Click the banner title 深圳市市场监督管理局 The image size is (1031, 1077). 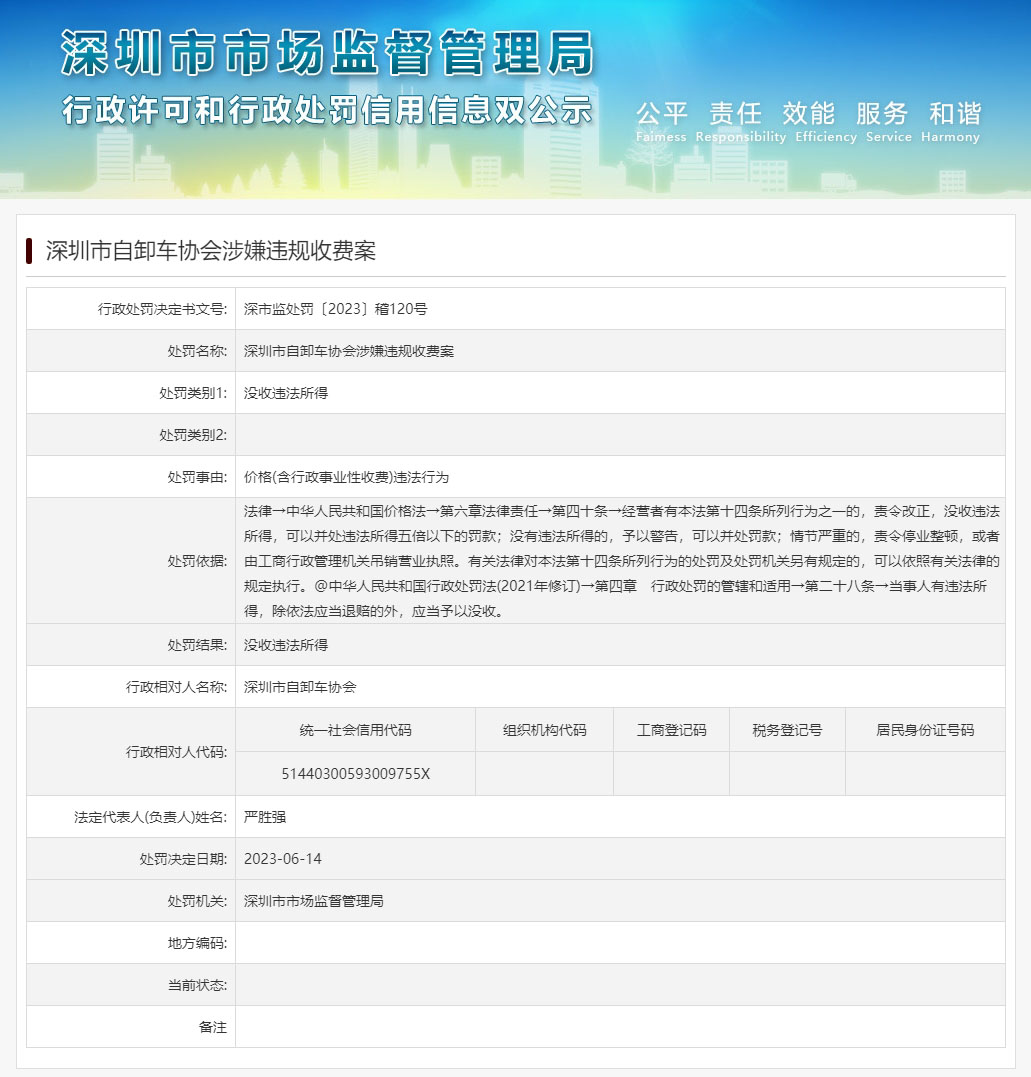point(327,53)
